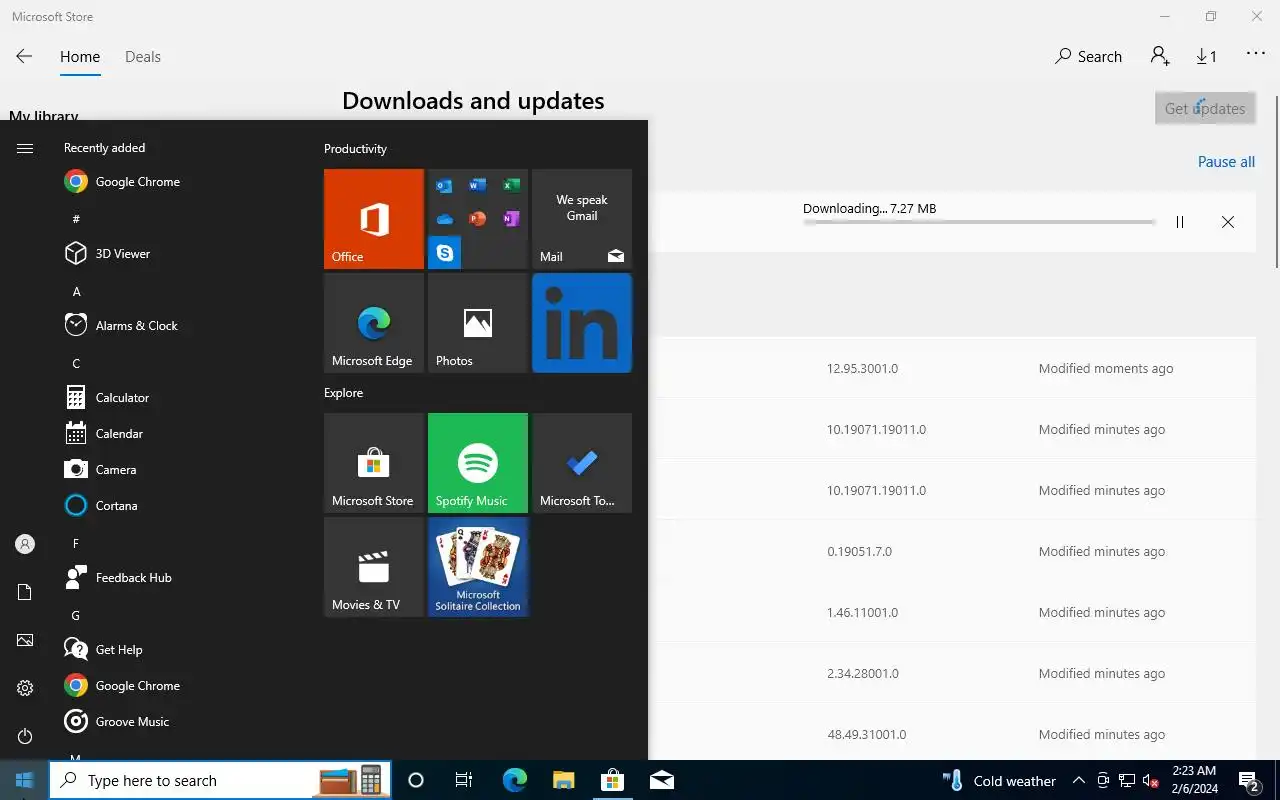1280x800 pixels.
Task: Open Settings gear in Start sidebar
Action: [x=25, y=688]
